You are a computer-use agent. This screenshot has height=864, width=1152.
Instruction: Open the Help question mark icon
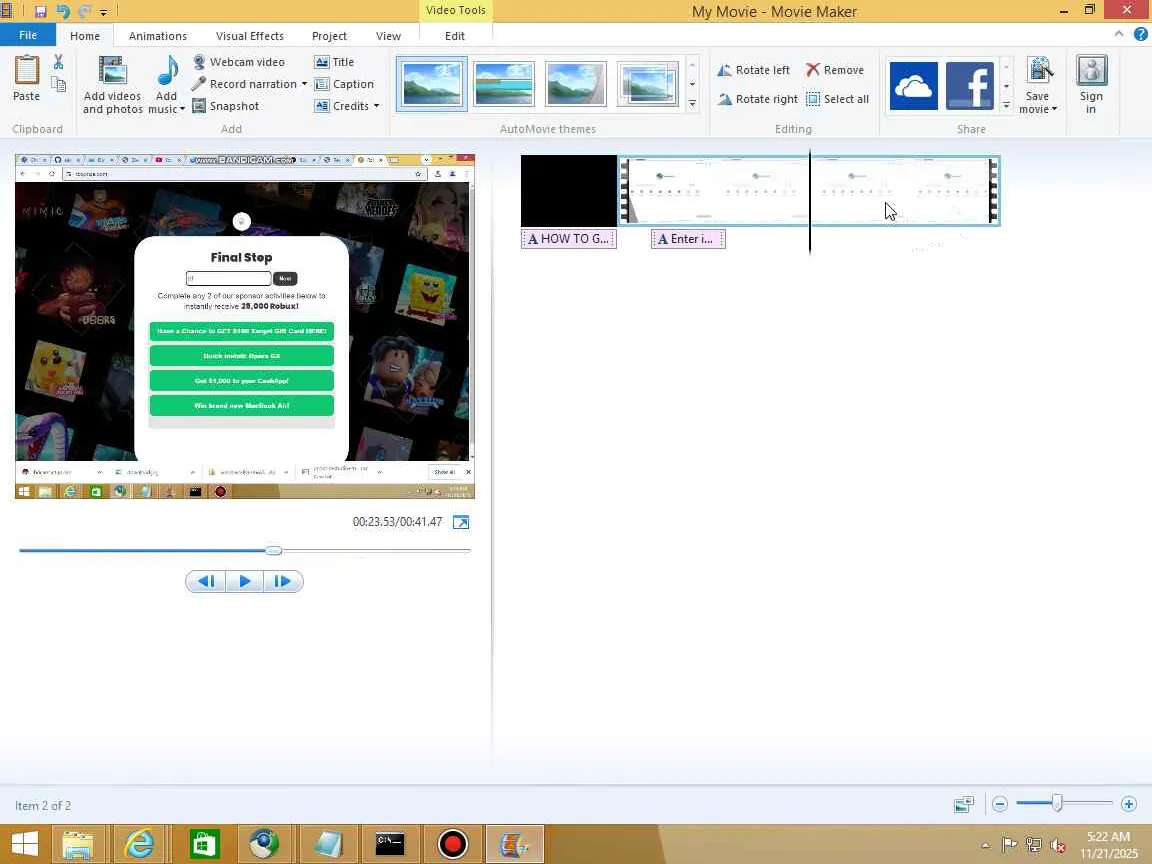click(1140, 34)
